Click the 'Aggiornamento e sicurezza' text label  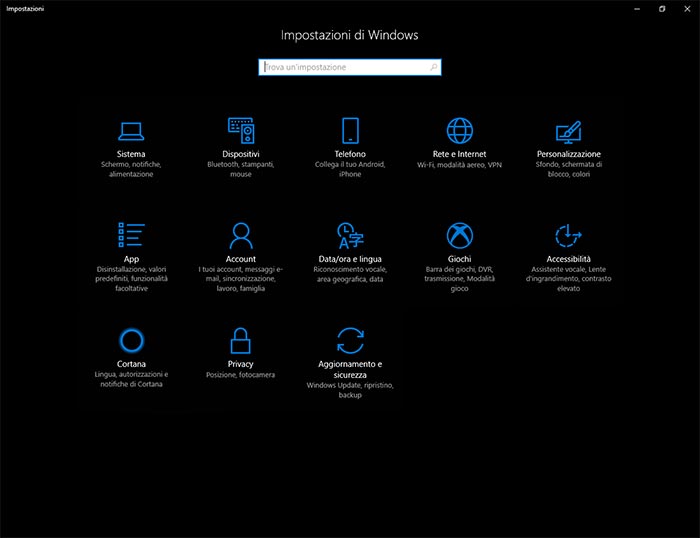coord(350,369)
